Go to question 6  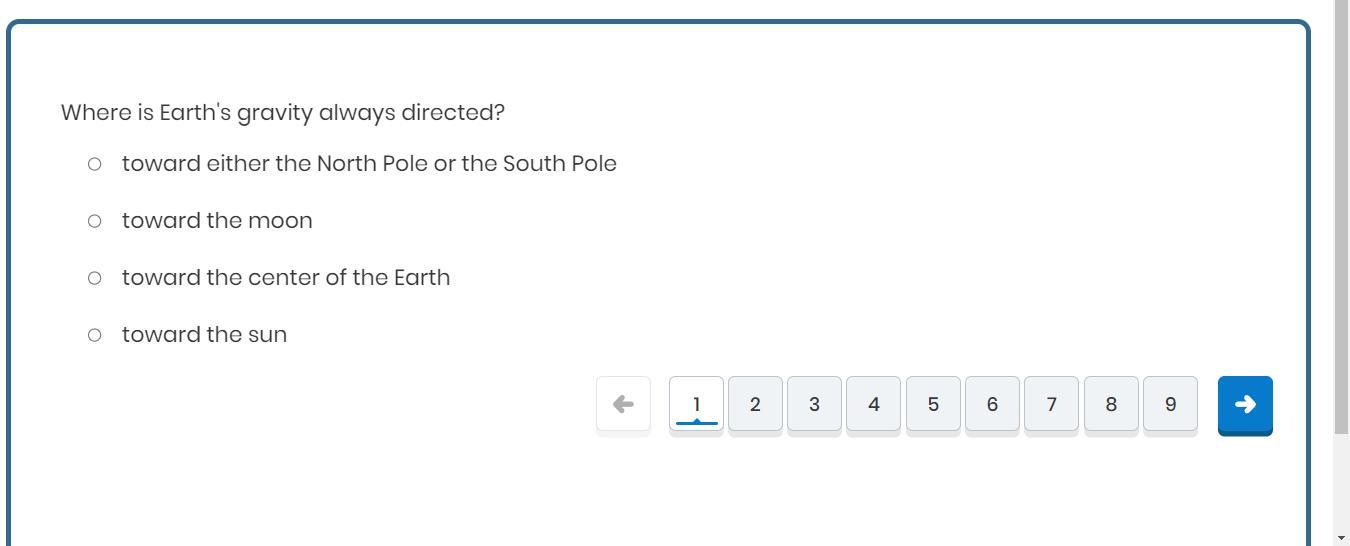(992, 404)
